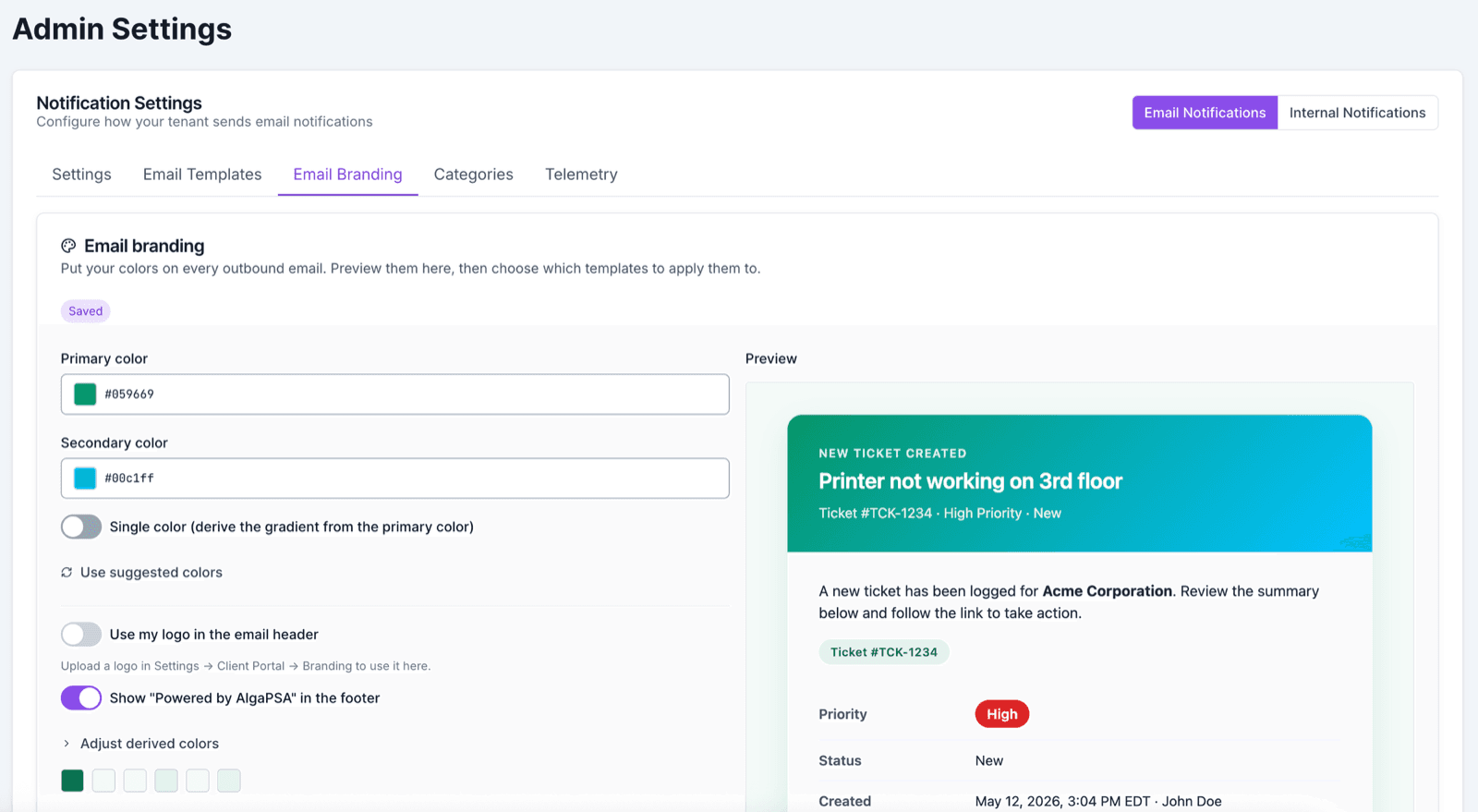This screenshot has height=812, width=1478.
Task: Click Use suggested colors link
Action: pos(151,573)
